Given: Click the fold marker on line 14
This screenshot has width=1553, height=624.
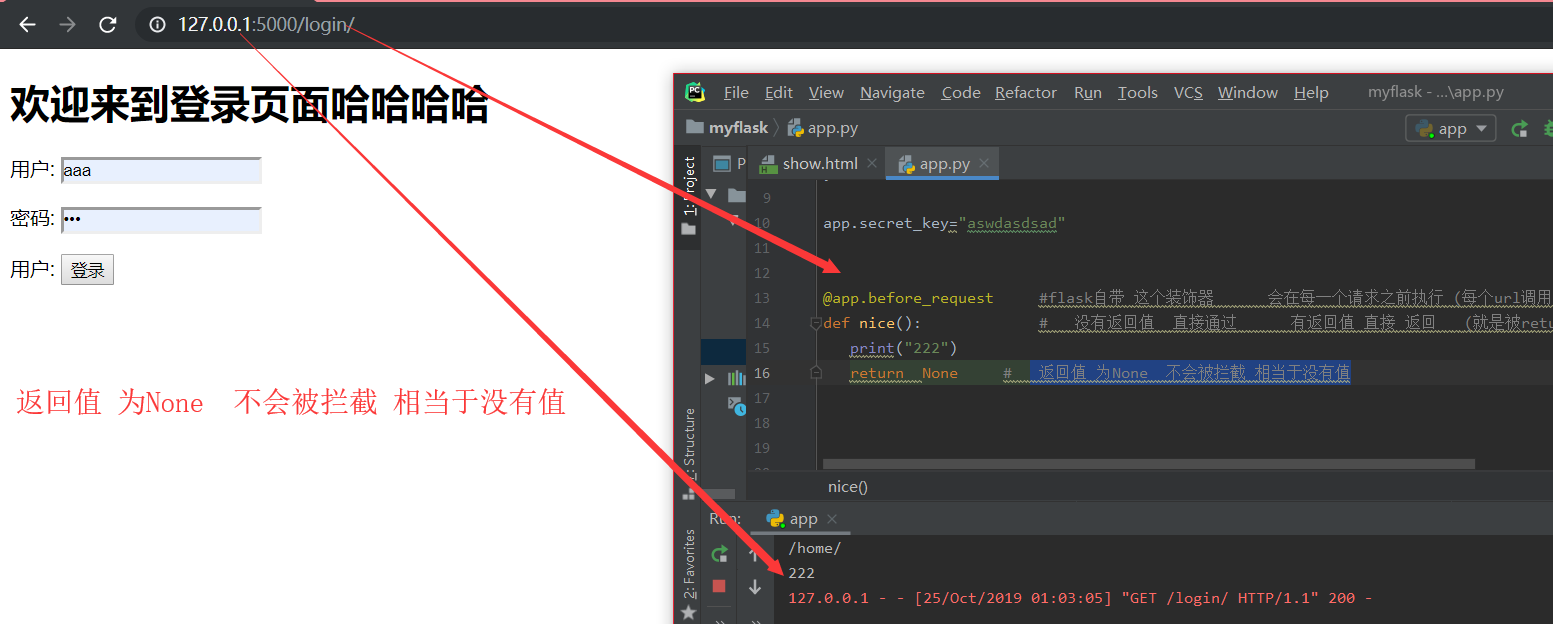Looking at the screenshot, I should point(815,323).
